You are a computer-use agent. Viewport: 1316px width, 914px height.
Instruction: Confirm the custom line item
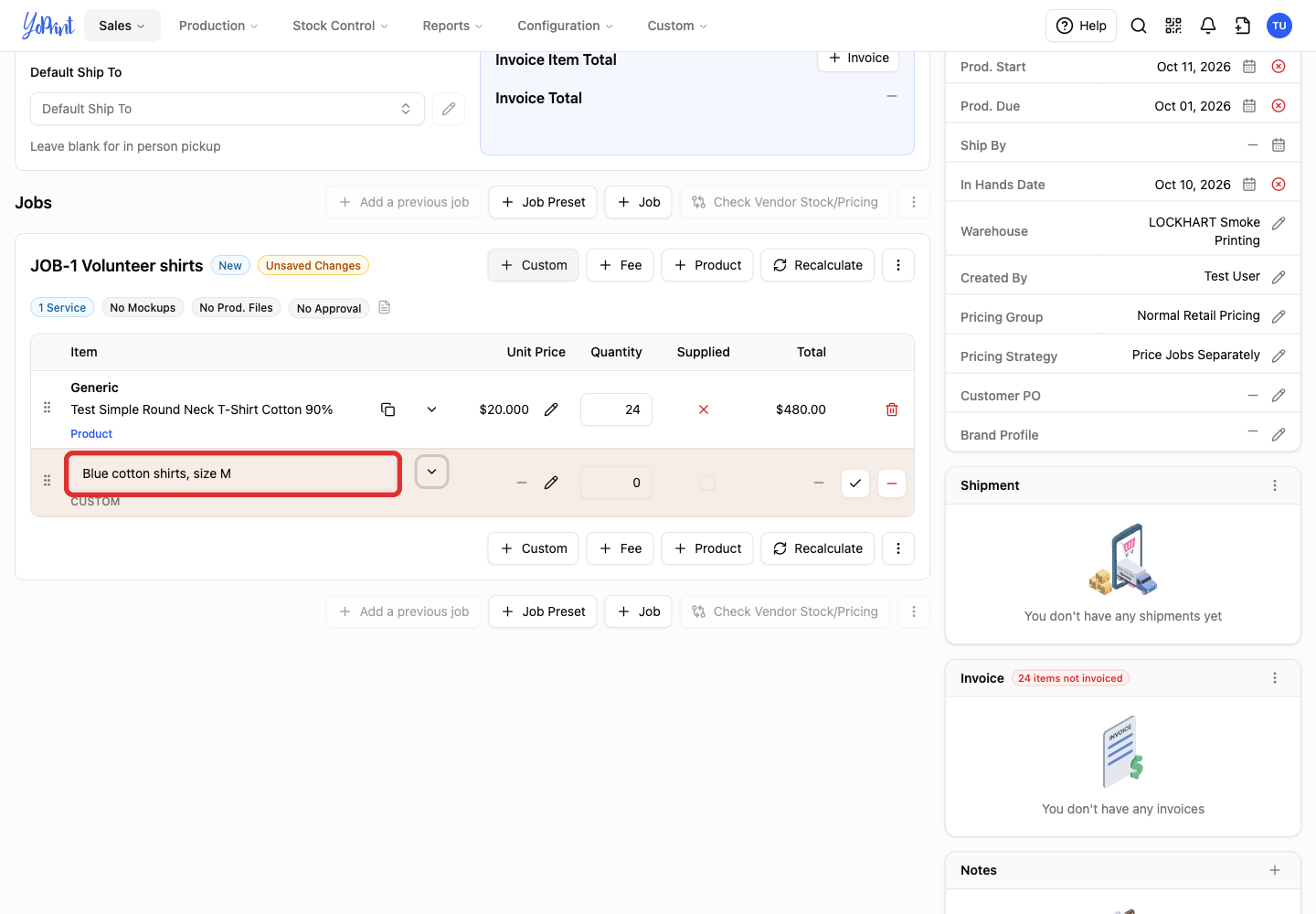coord(854,483)
